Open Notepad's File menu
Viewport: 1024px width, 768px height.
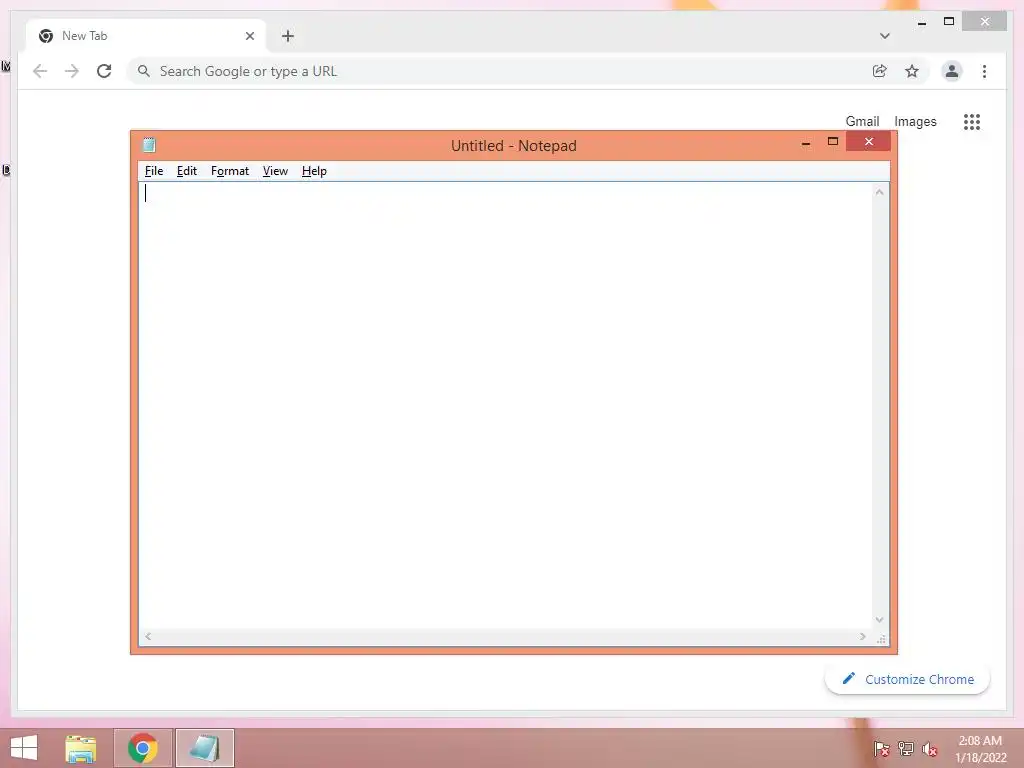(x=154, y=171)
